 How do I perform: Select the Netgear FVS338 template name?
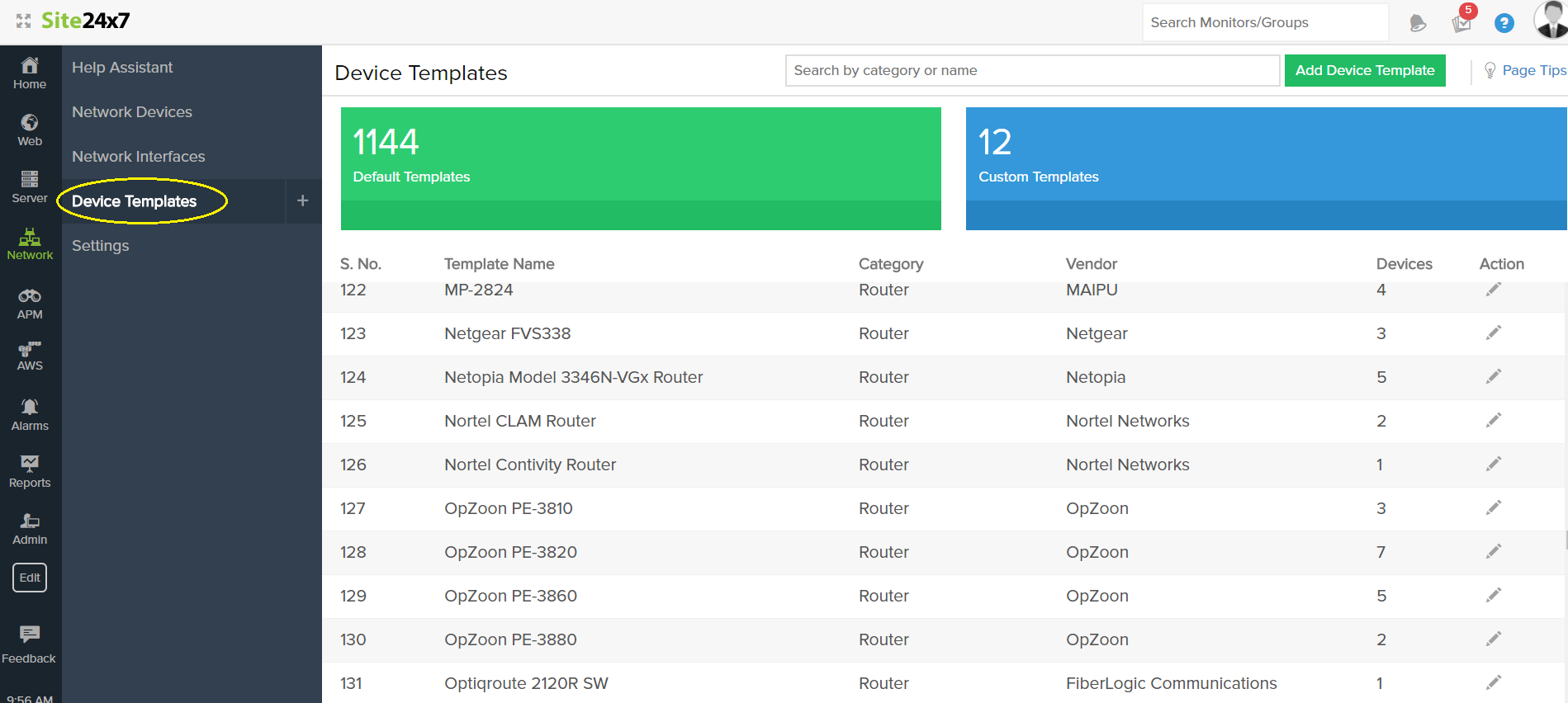tap(508, 333)
